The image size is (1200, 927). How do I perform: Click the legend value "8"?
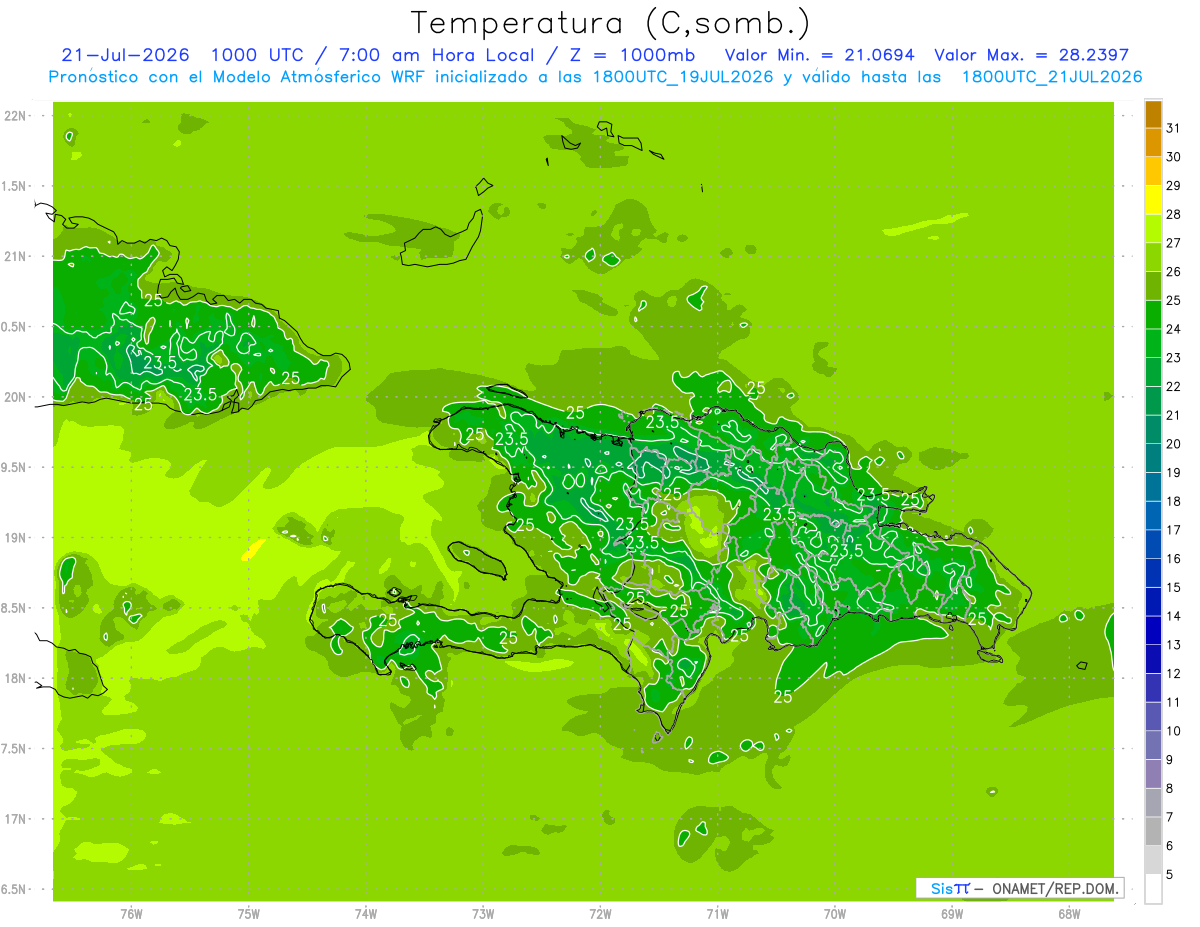point(1170,789)
